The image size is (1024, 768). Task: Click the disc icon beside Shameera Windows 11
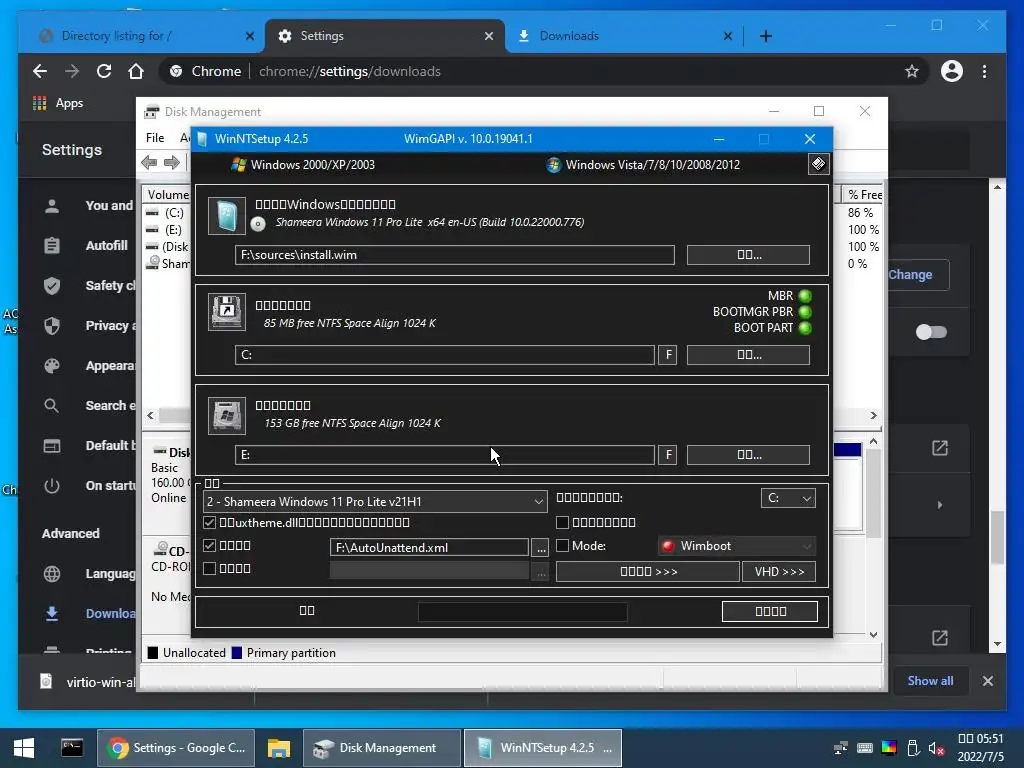pyautogui.click(x=258, y=224)
